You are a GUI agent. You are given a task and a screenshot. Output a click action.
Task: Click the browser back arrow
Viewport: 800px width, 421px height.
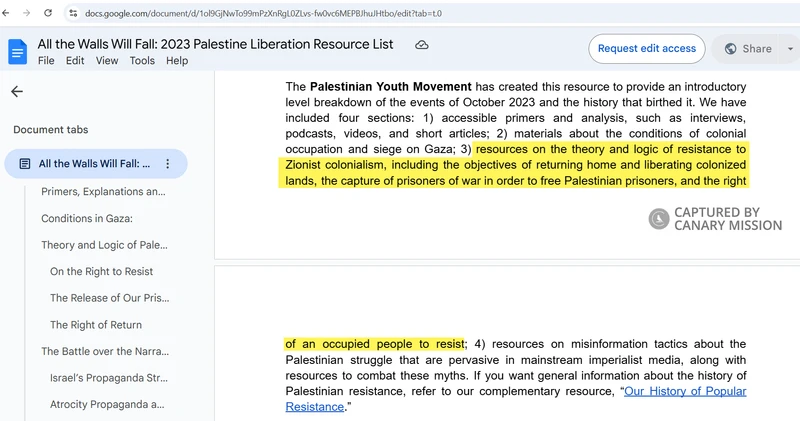[x=6, y=13]
